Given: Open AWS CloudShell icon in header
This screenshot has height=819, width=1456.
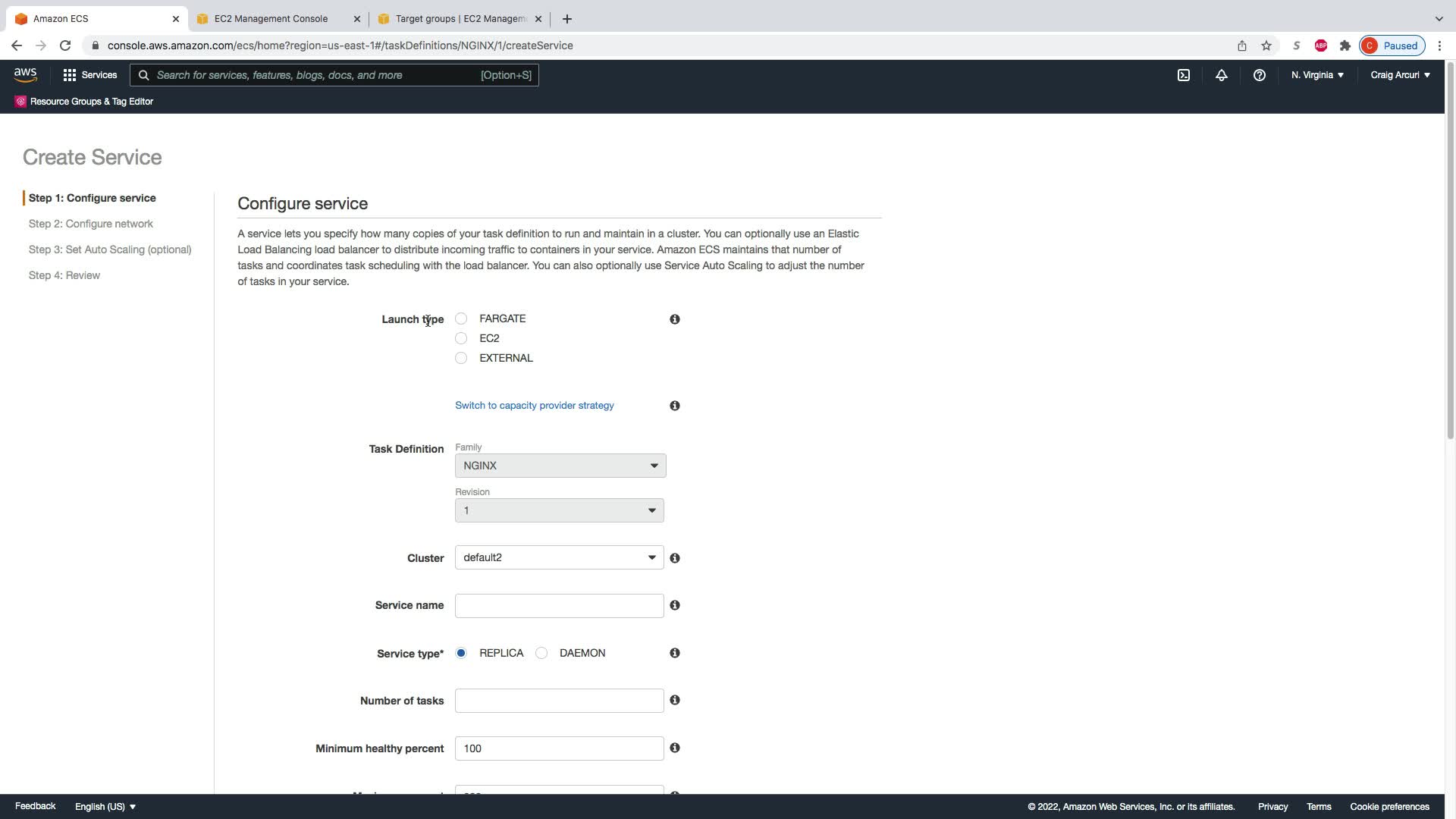Looking at the screenshot, I should click(1183, 75).
